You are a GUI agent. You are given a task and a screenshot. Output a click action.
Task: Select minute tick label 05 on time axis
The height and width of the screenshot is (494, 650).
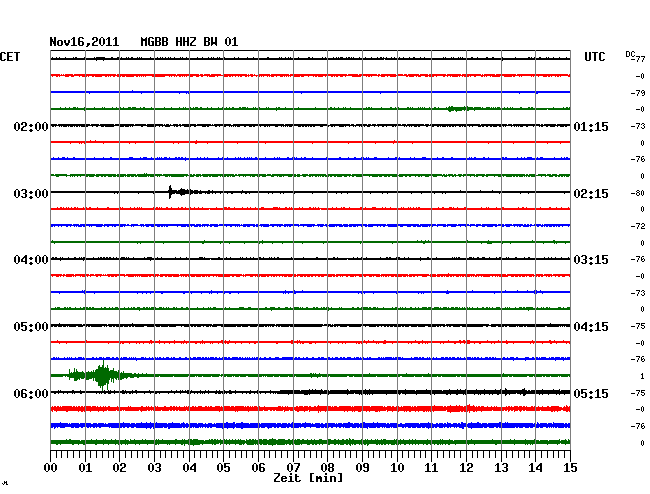pos(223,467)
